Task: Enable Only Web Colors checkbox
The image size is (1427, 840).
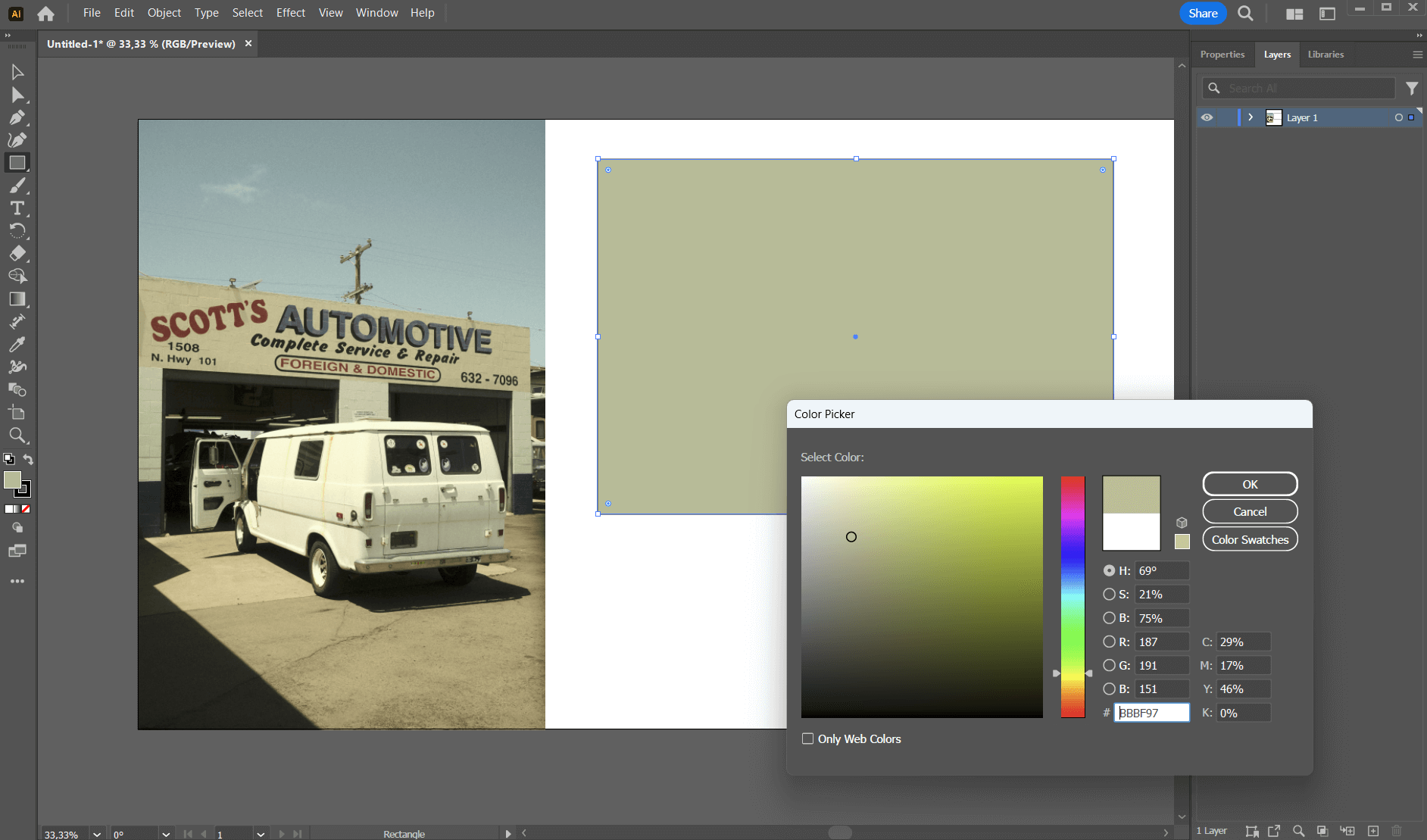Action: (x=808, y=739)
